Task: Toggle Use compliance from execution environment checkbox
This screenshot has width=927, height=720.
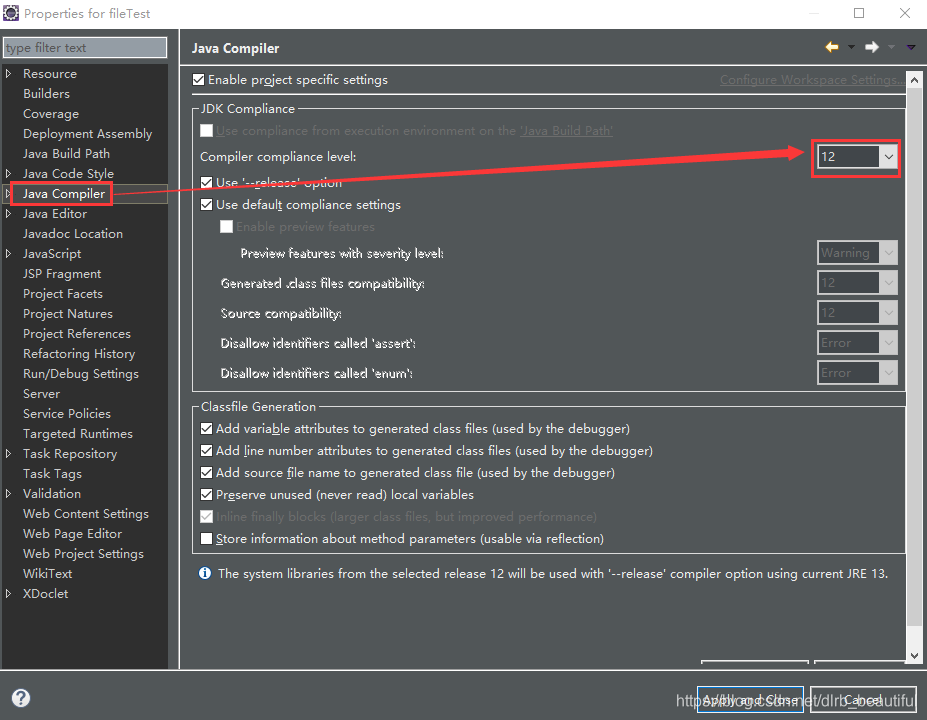Action: pos(206,131)
